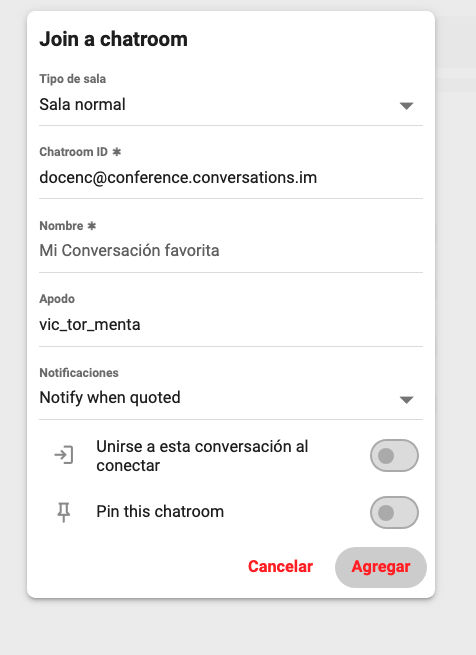The image size is (476, 655).
Task: Click the Agregar button
Action: 381,567
